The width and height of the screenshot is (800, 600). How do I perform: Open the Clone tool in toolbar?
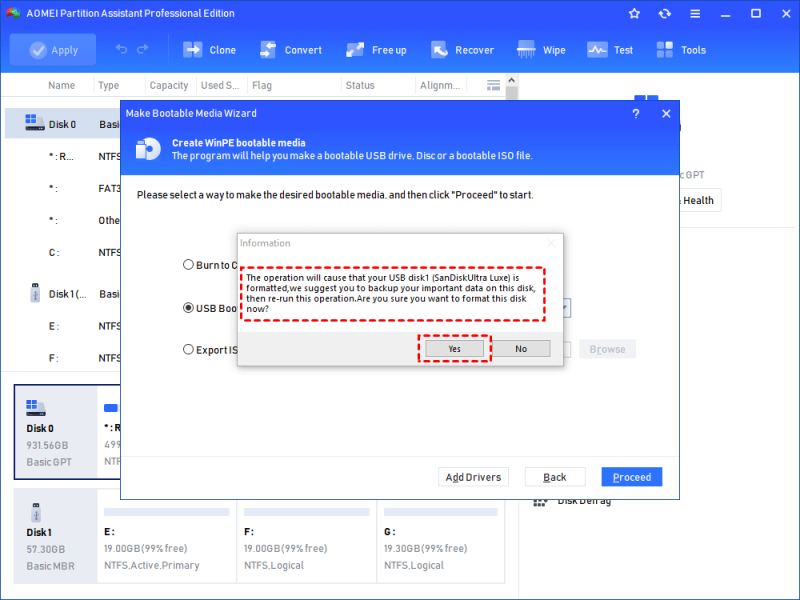pyautogui.click(x=209, y=50)
